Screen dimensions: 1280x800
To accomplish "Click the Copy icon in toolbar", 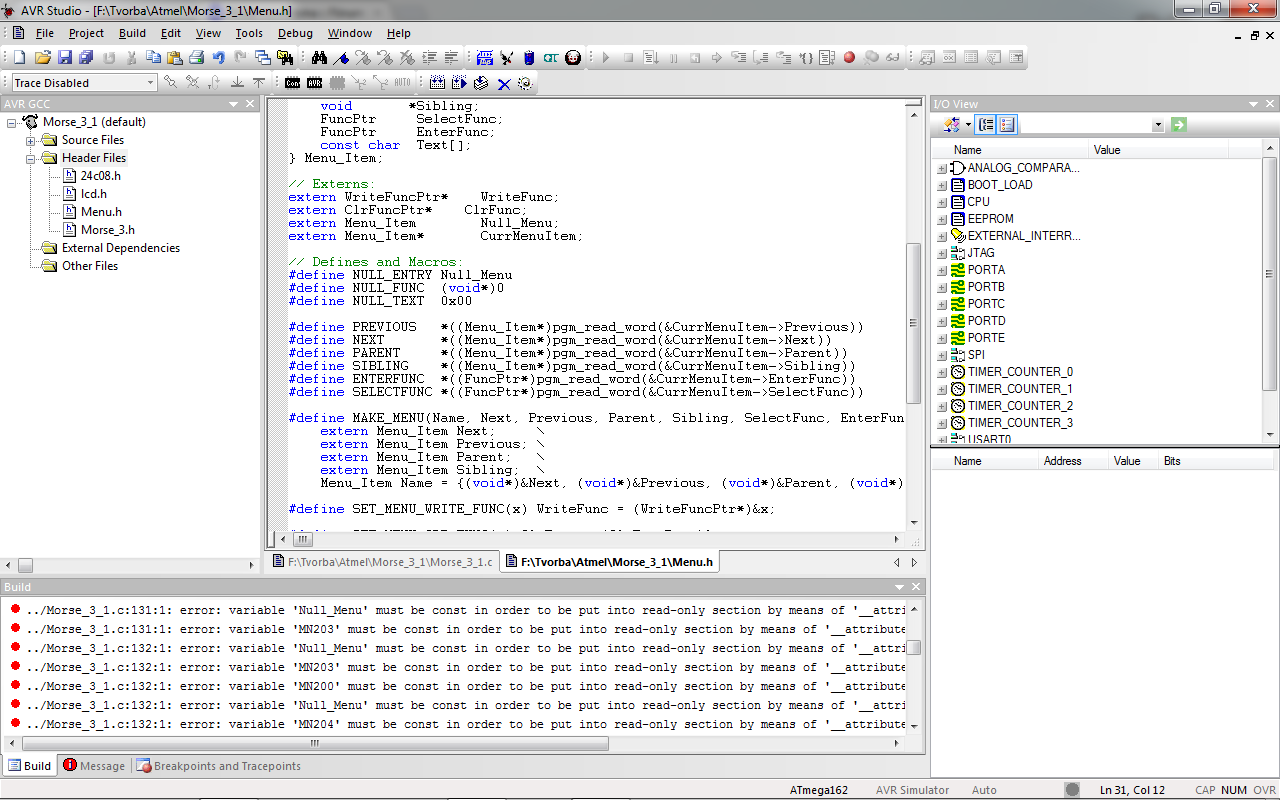I will (x=153, y=57).
